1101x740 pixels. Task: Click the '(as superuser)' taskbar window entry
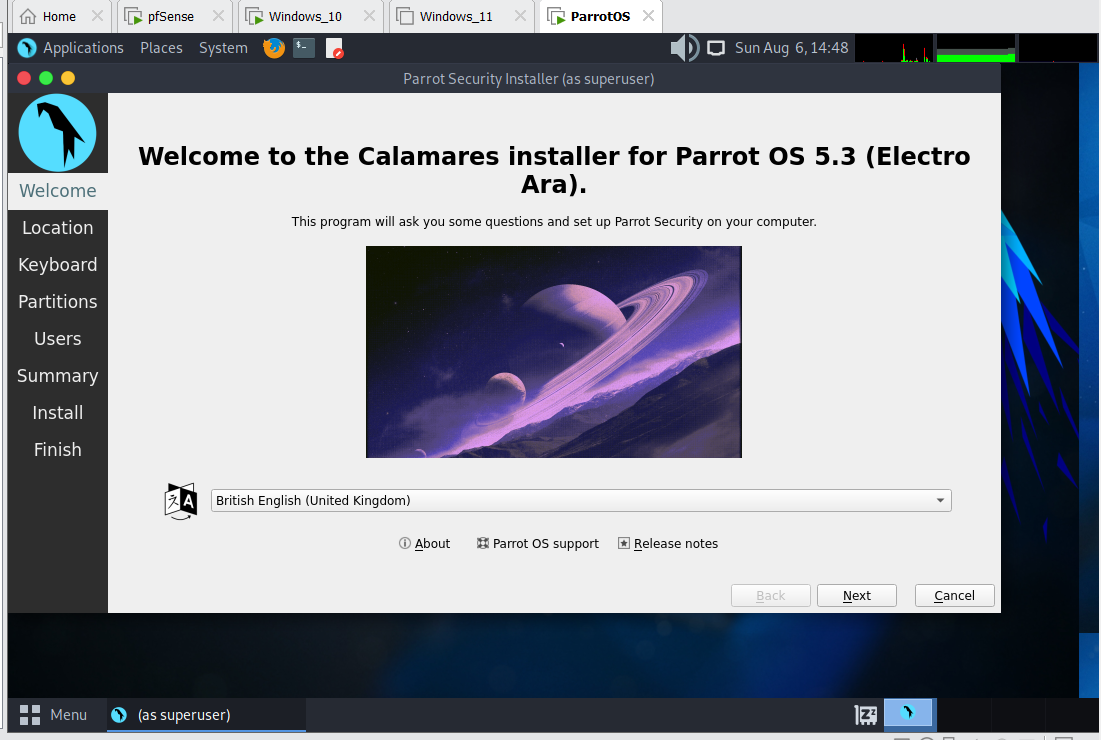point(206,715)
